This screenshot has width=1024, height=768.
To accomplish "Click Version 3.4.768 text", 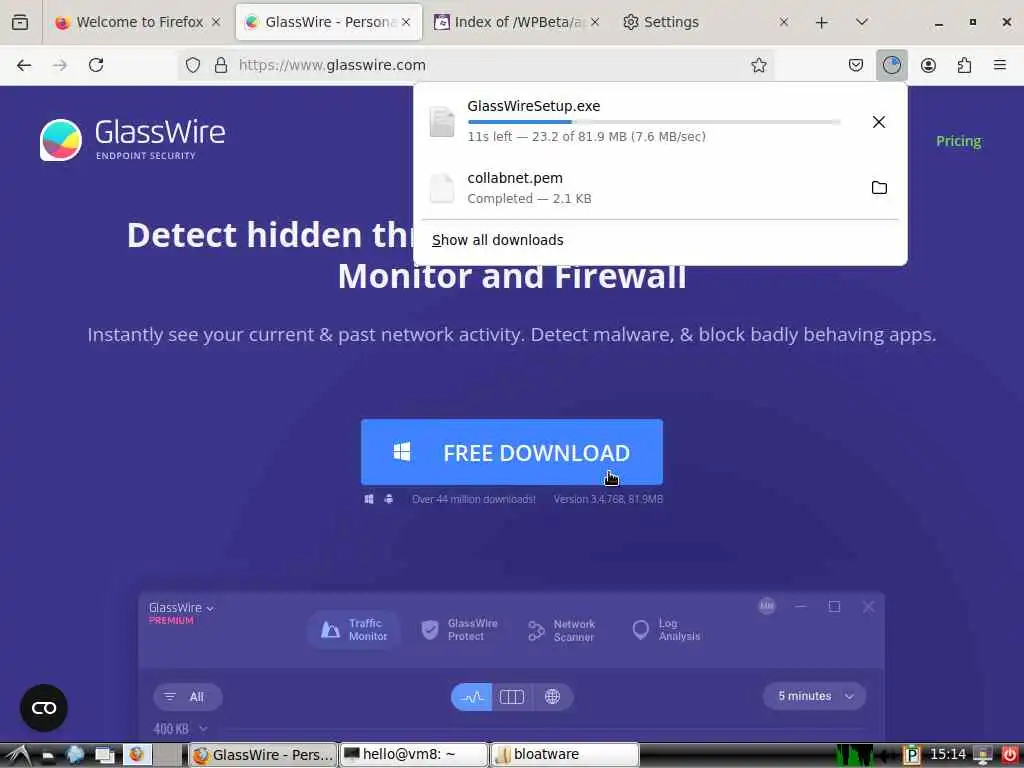I will pyautogui.click(x=608, y=499).
